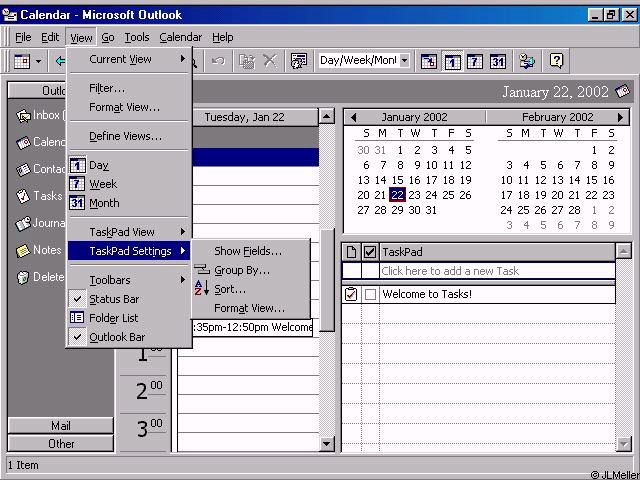This screenshot has height=480, width=640.
Task: Expand the Toolbars submenu
Action: tap(129, 280)
